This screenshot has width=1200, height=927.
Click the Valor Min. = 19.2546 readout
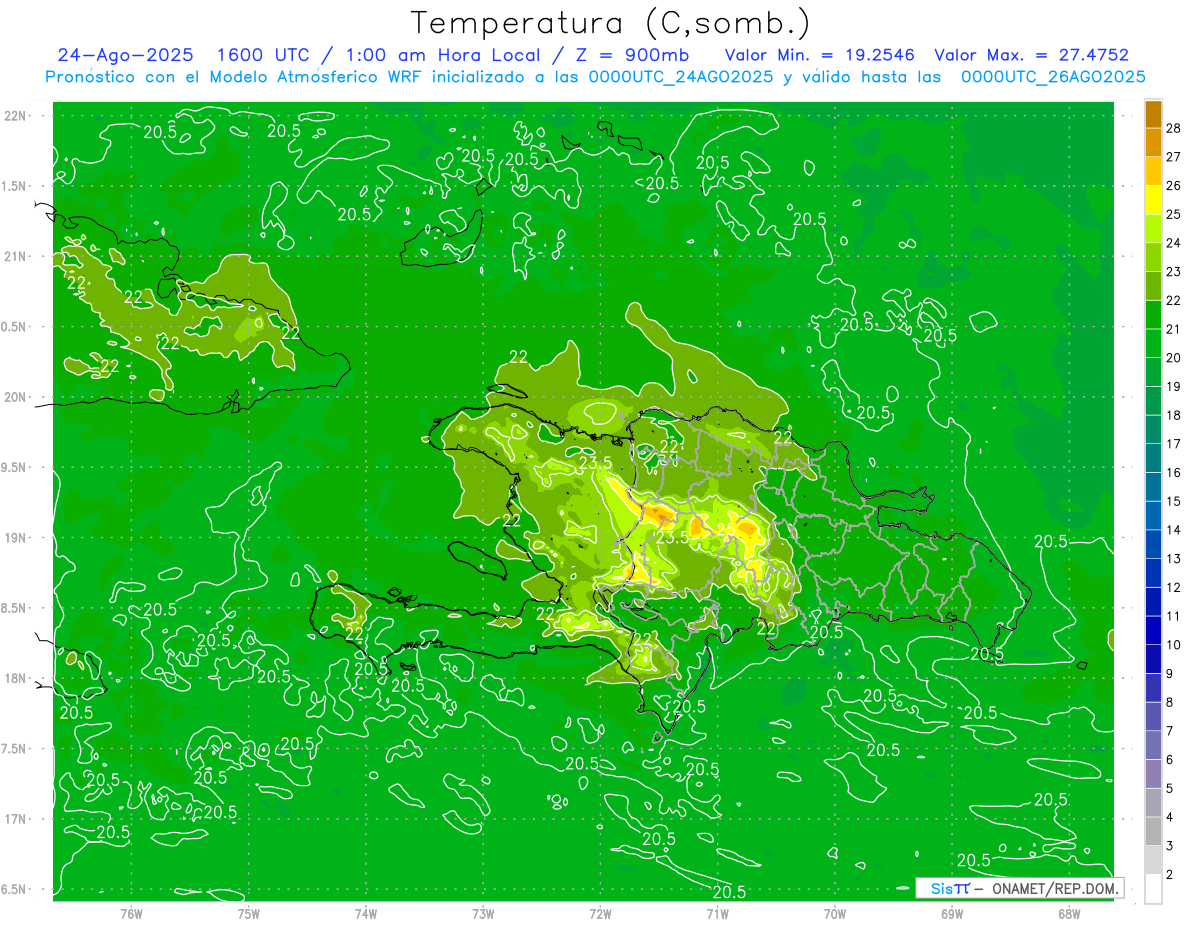820,55
